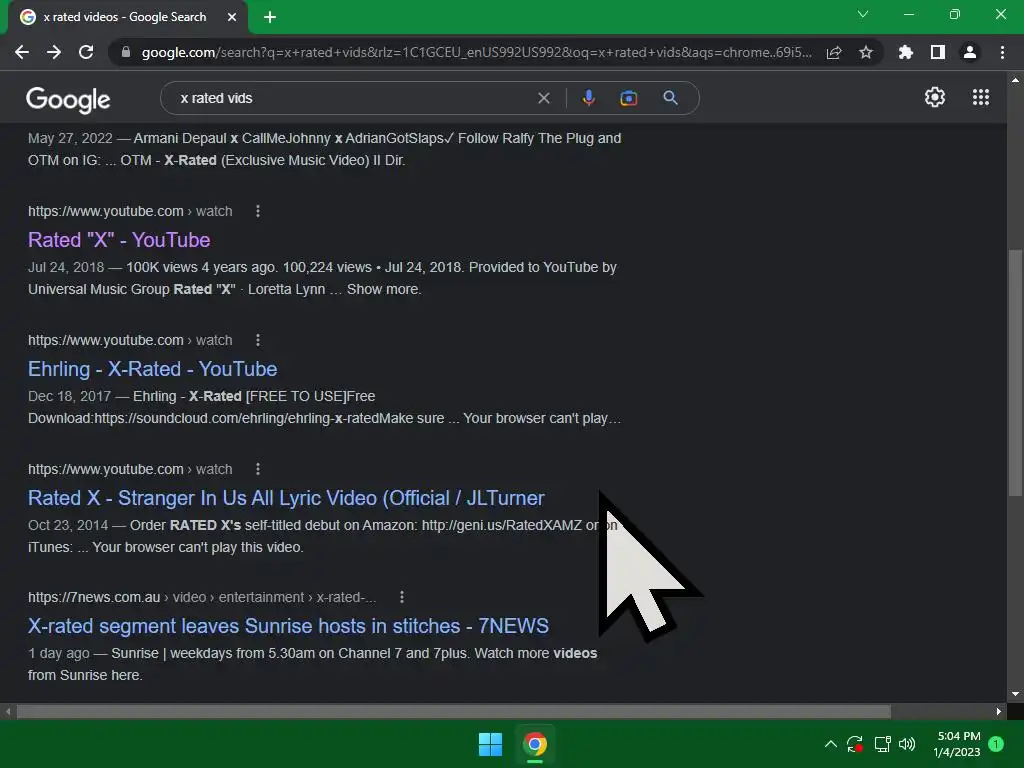
Task: Show hidden system tray icons
Action: (x=831, y=744)
